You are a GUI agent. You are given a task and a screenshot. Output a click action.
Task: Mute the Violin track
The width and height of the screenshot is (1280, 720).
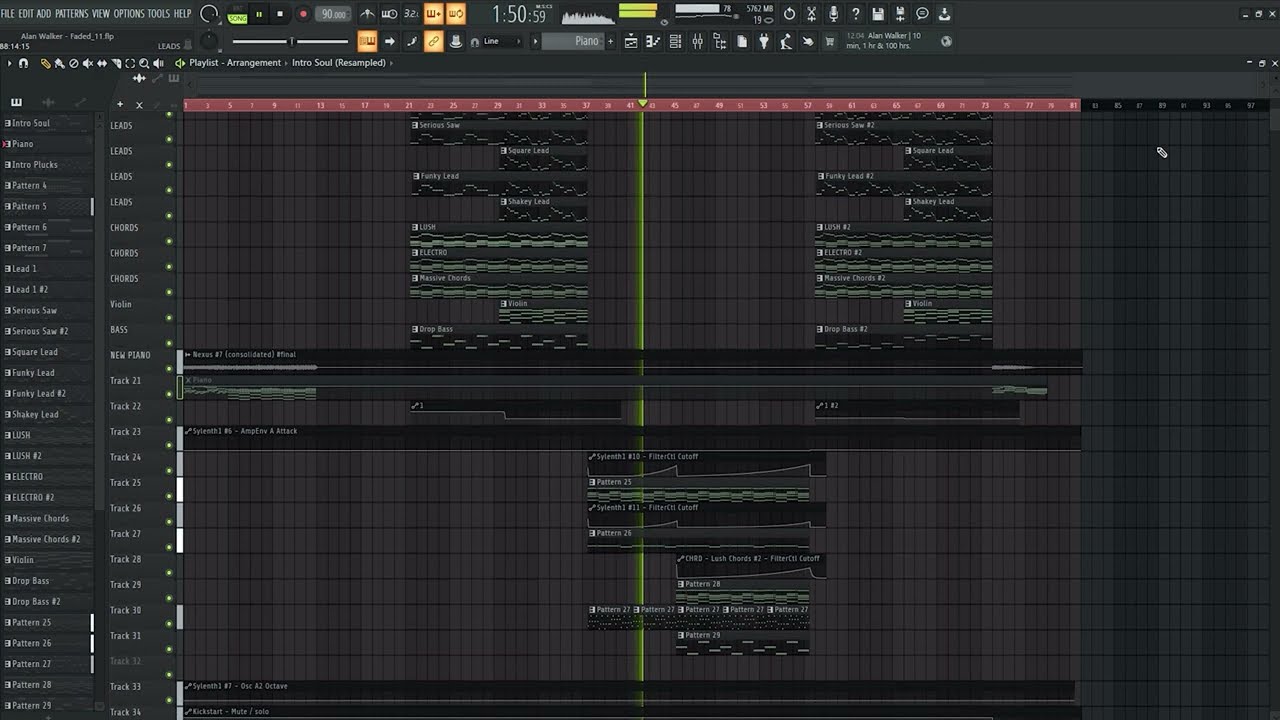(x=169, y=317)
